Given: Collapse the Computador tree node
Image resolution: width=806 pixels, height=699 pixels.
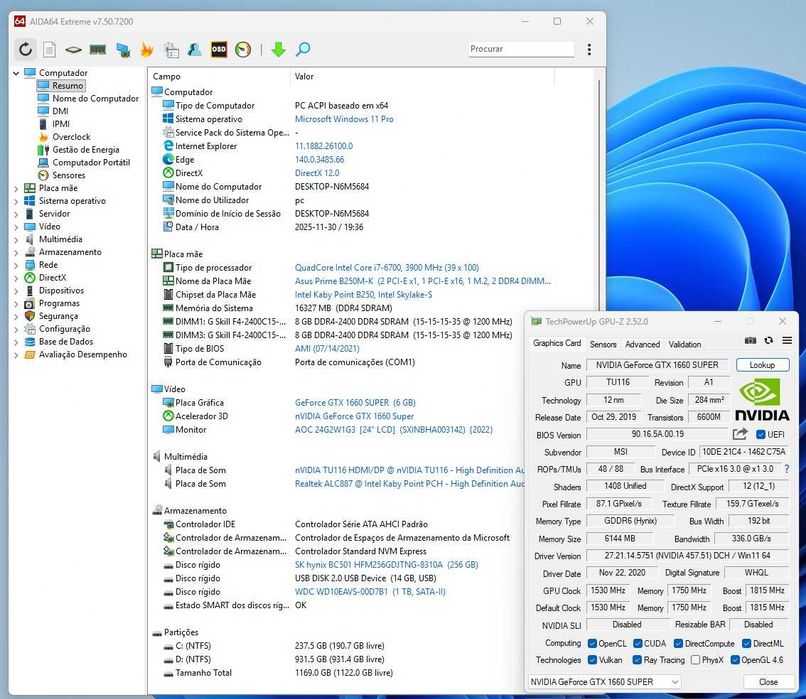Looking at the screenshot, I should point(16,73).
